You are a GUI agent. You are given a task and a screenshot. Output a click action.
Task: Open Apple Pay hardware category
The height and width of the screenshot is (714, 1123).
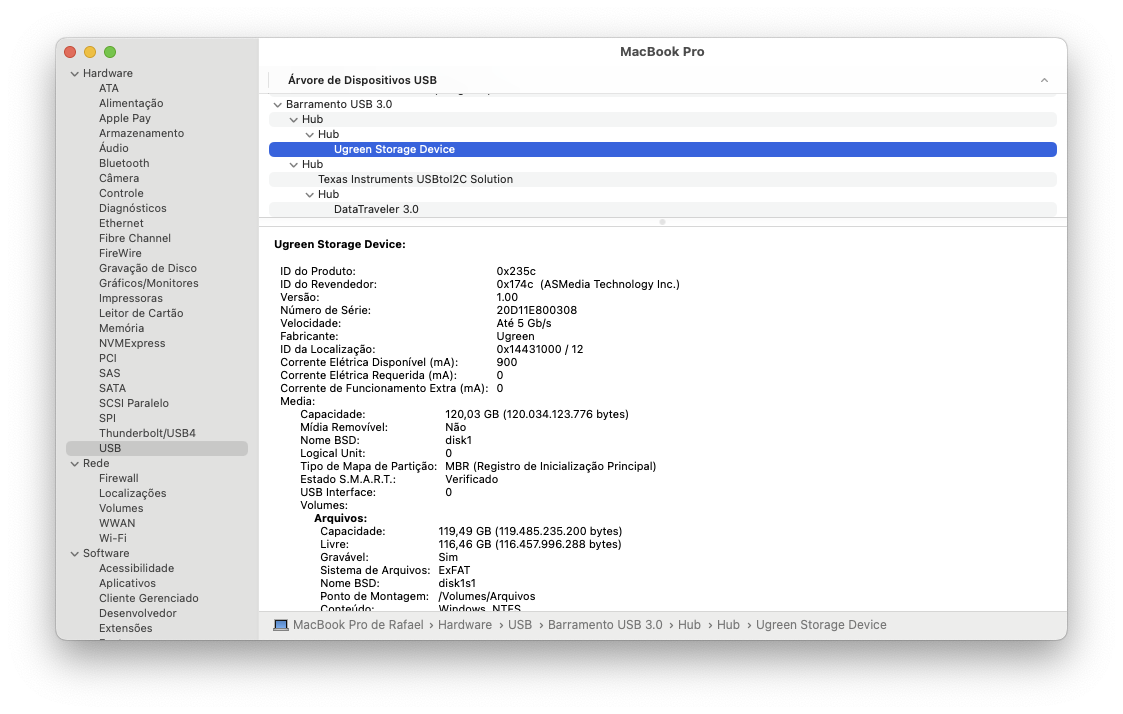[x=125, y=118]
